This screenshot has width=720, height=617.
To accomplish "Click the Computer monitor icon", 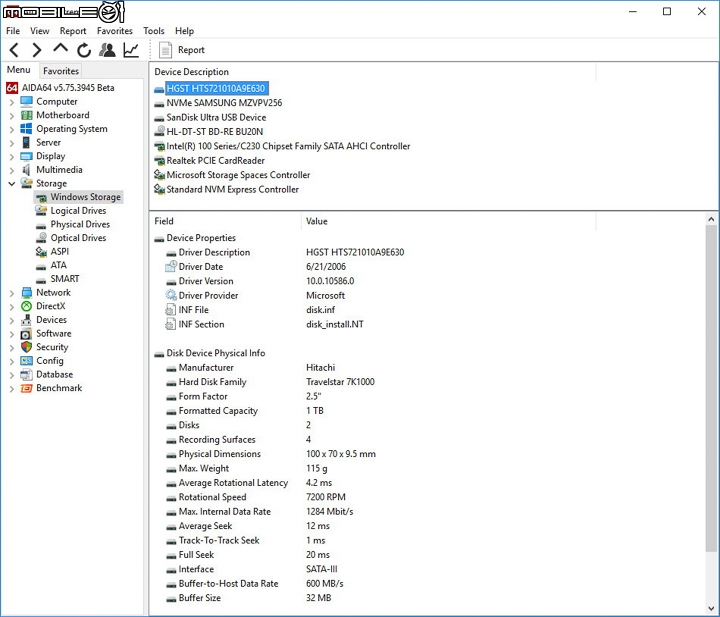I will coord(27,101).
